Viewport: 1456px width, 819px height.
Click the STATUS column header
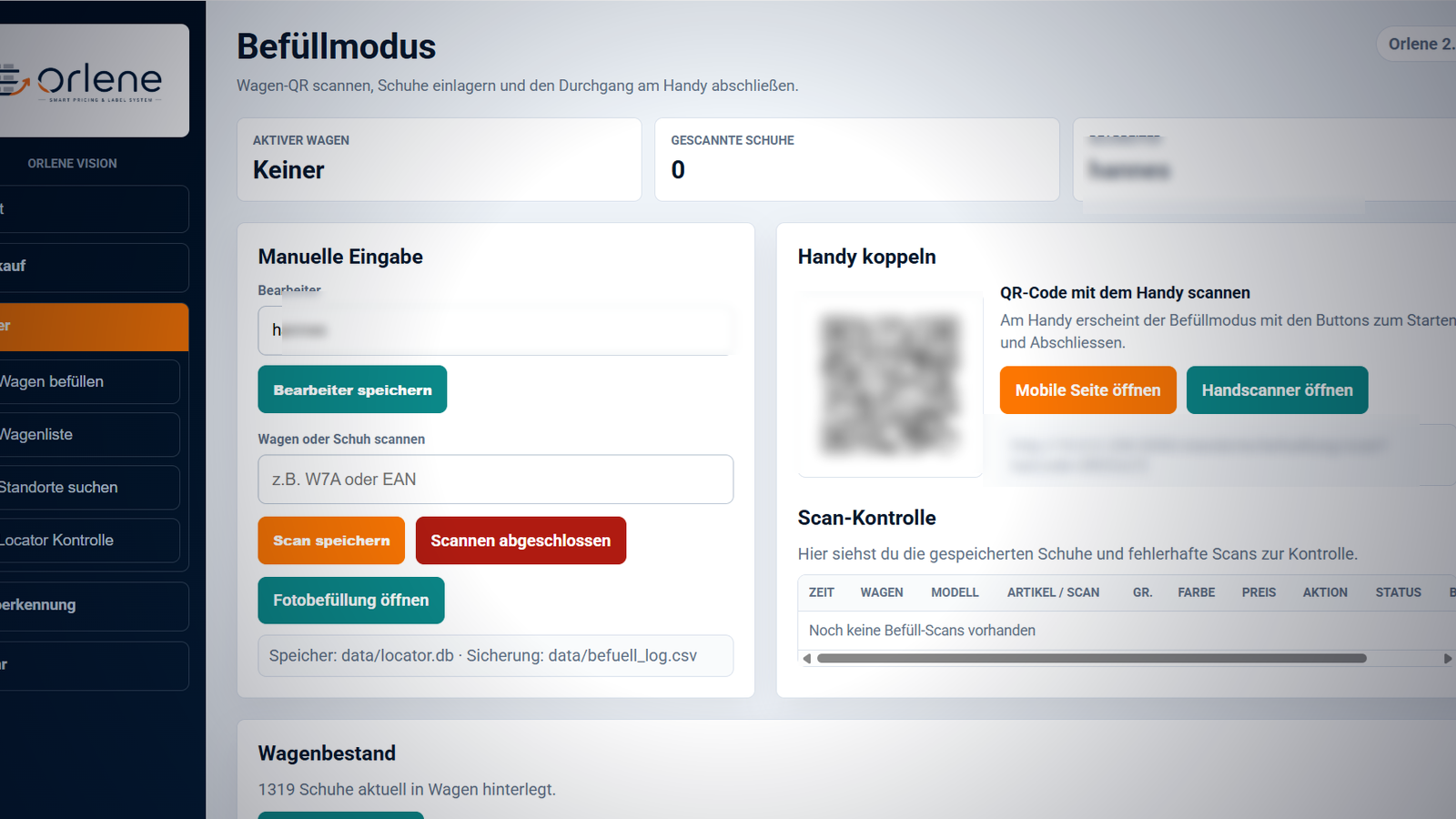[1398, 592]
